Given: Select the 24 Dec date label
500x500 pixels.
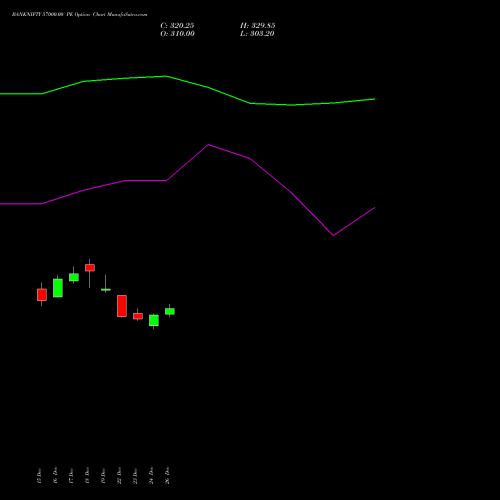Looking at the screenshot, I should point(151,476).
